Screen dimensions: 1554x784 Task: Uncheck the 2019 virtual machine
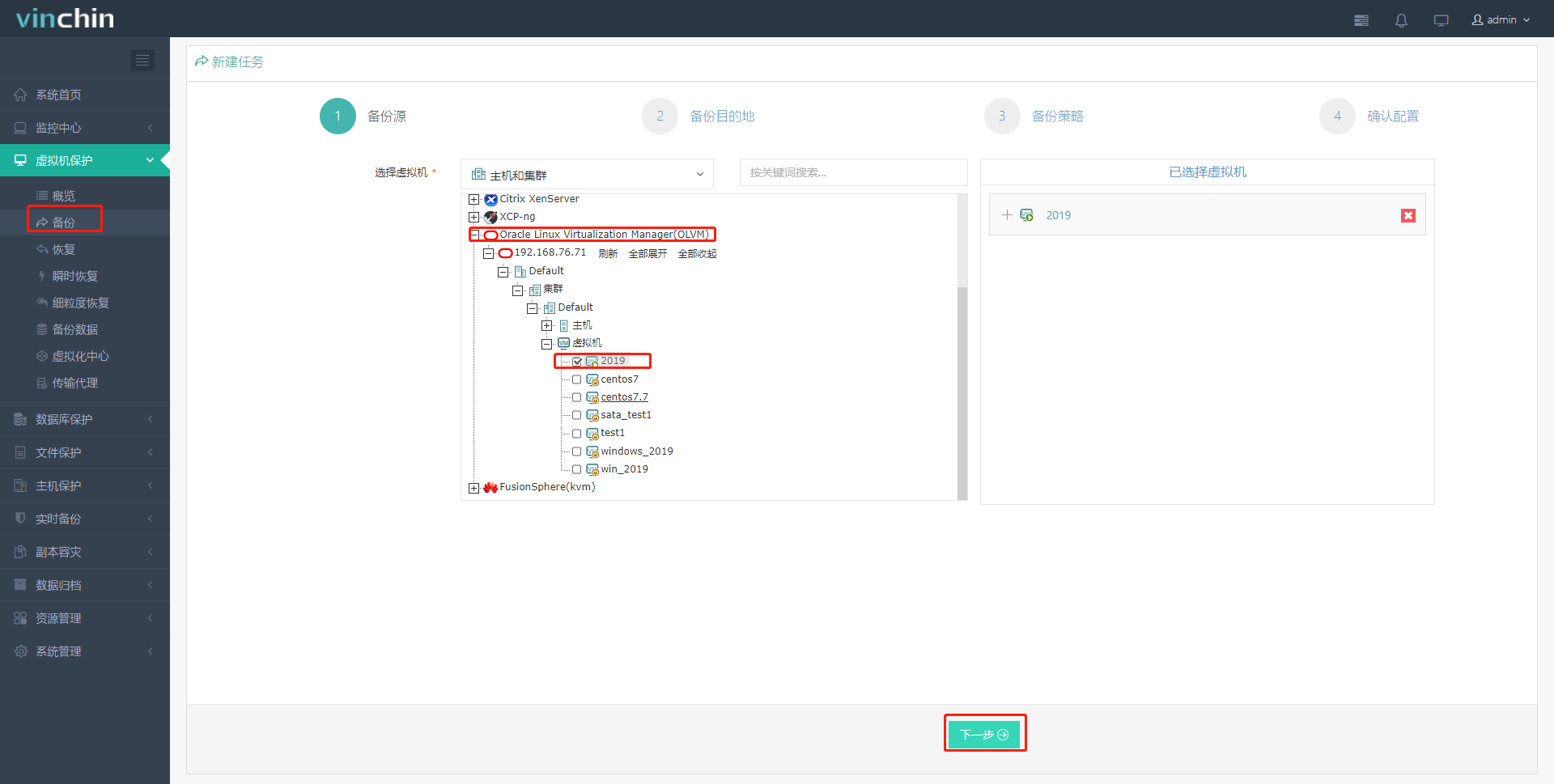coord(577,361)
